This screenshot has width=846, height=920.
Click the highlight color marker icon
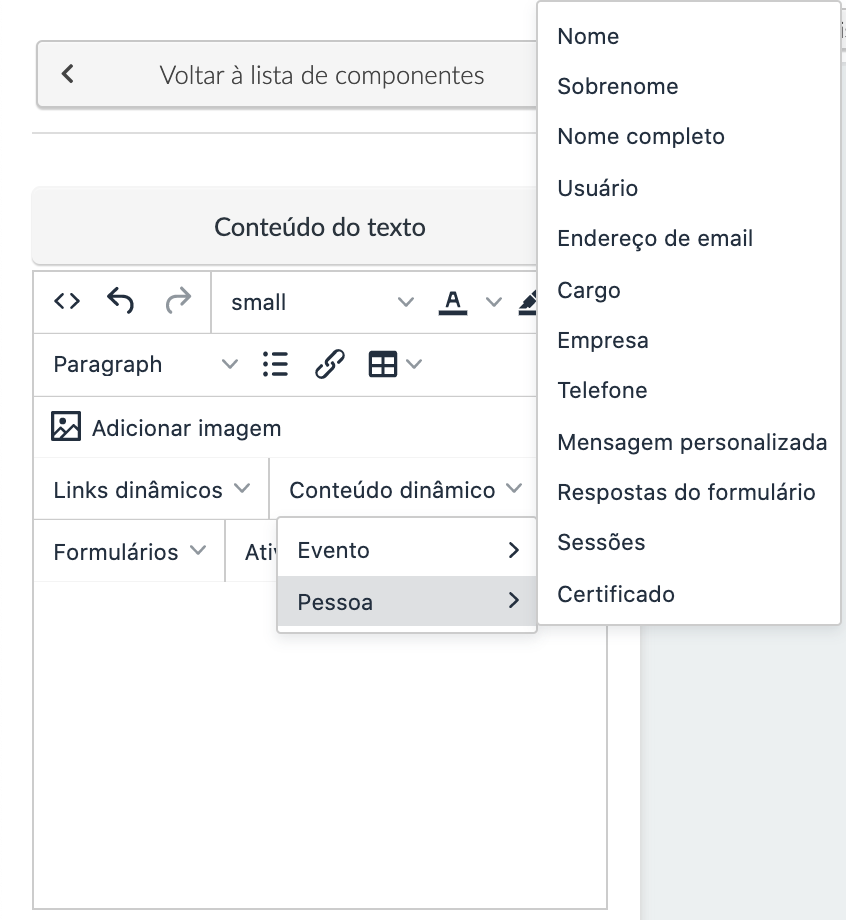tap(528, 303)
